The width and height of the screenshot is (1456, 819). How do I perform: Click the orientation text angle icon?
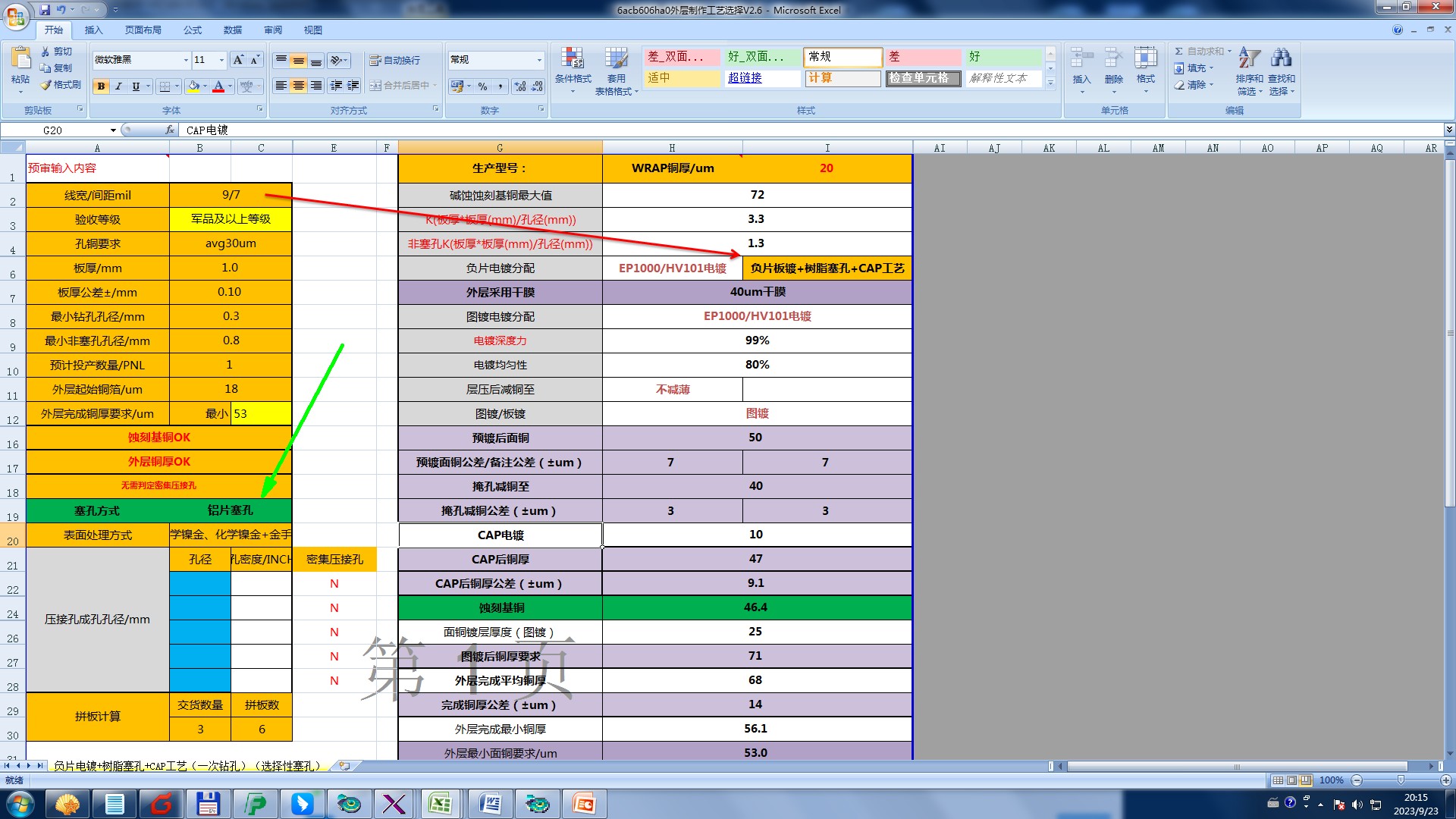(337, 60)
